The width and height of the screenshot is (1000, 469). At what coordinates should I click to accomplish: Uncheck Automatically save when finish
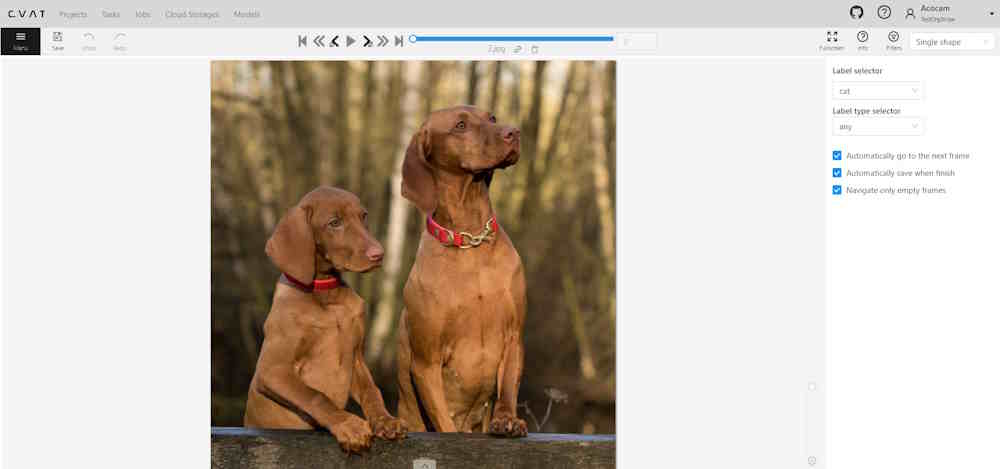[837, 173]
